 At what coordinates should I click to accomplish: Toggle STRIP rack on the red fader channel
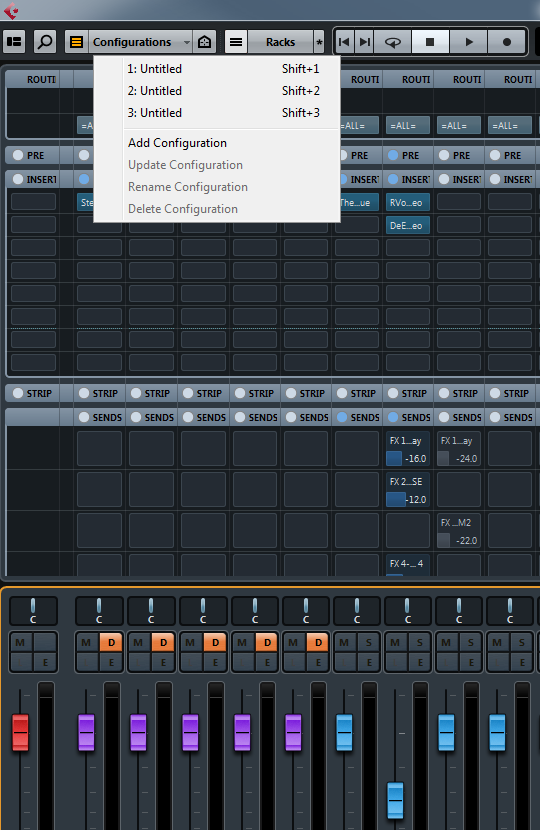pyautogui.click(x=18, y=393)
